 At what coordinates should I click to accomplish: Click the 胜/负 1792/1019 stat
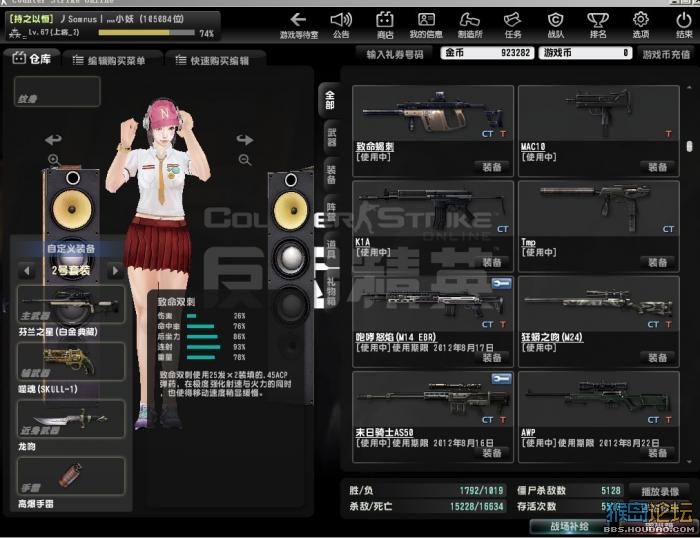pyautogui.click(x=426, y=490)
